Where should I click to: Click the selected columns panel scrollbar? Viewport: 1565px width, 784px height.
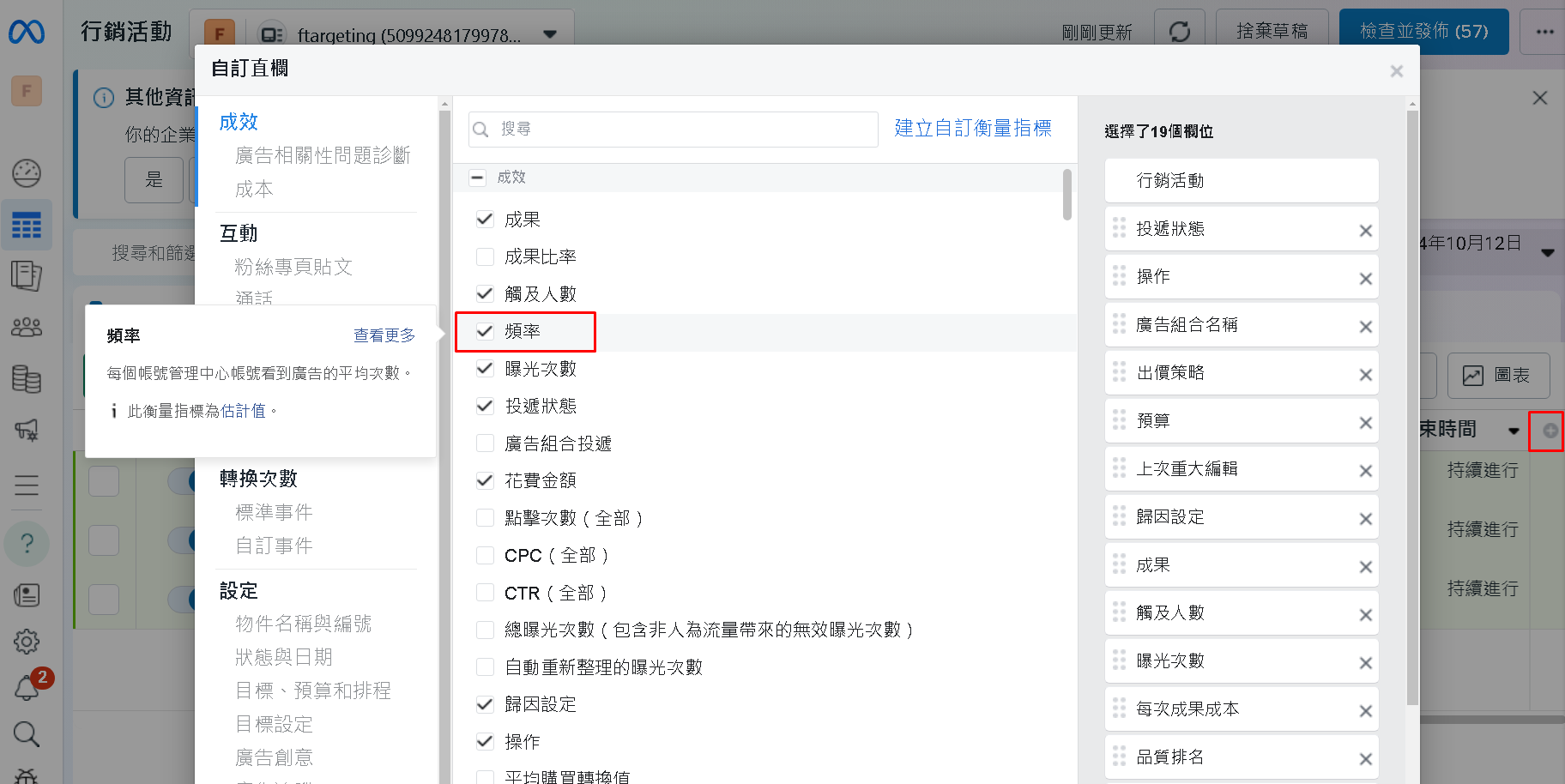coord(1412,407)
